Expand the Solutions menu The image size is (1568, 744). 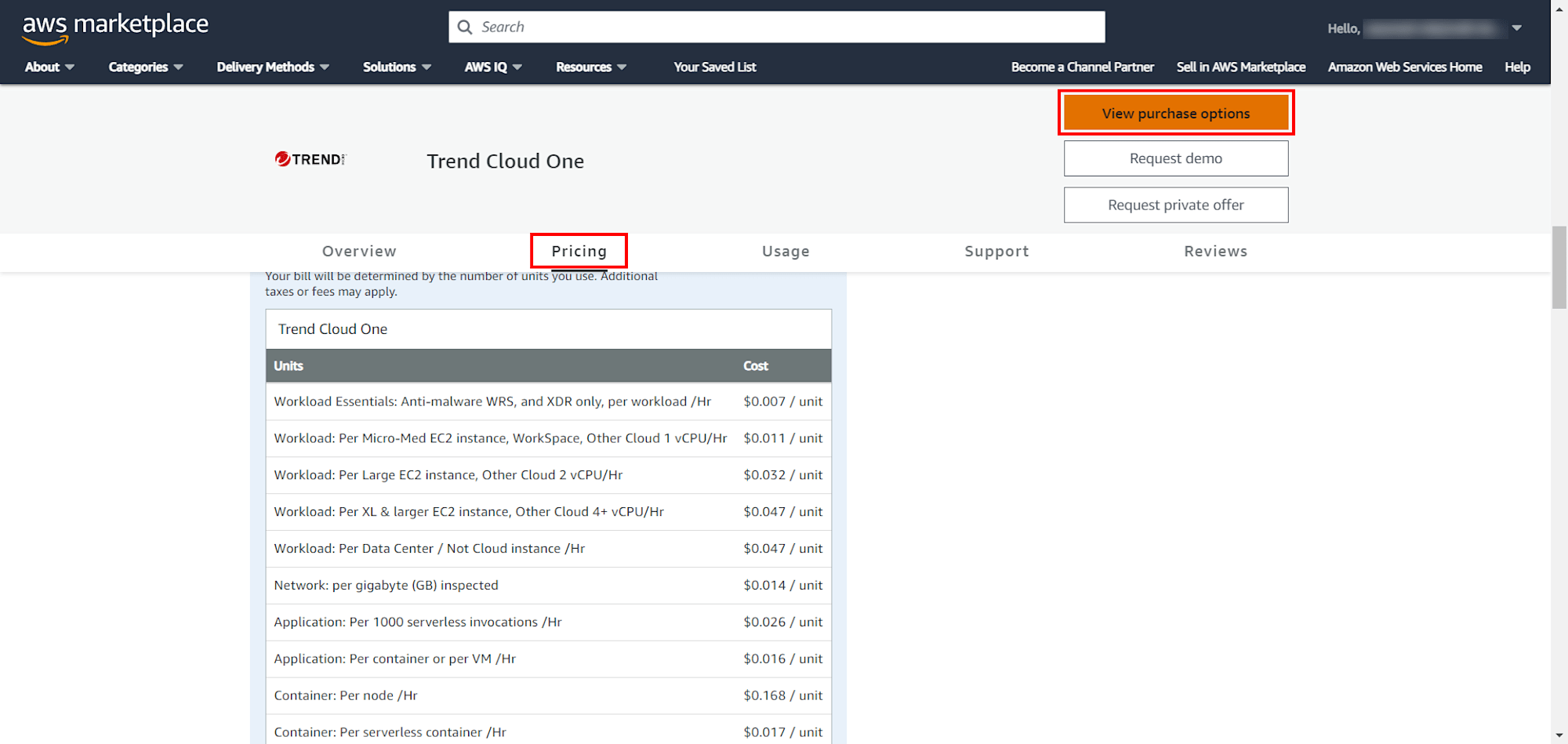point(397,67)
